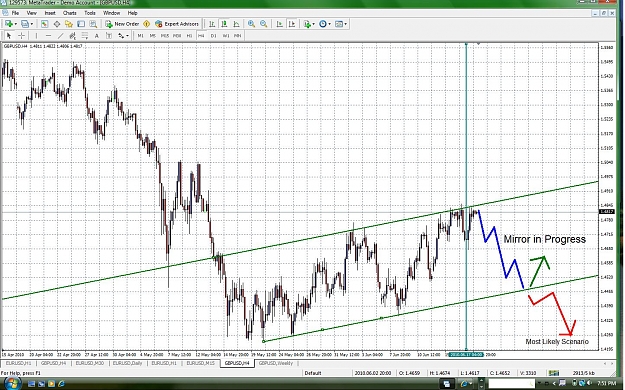Select the Arrows objects icon
The width and height of the screenshot is (625, 390).
(x=121, y=35)
